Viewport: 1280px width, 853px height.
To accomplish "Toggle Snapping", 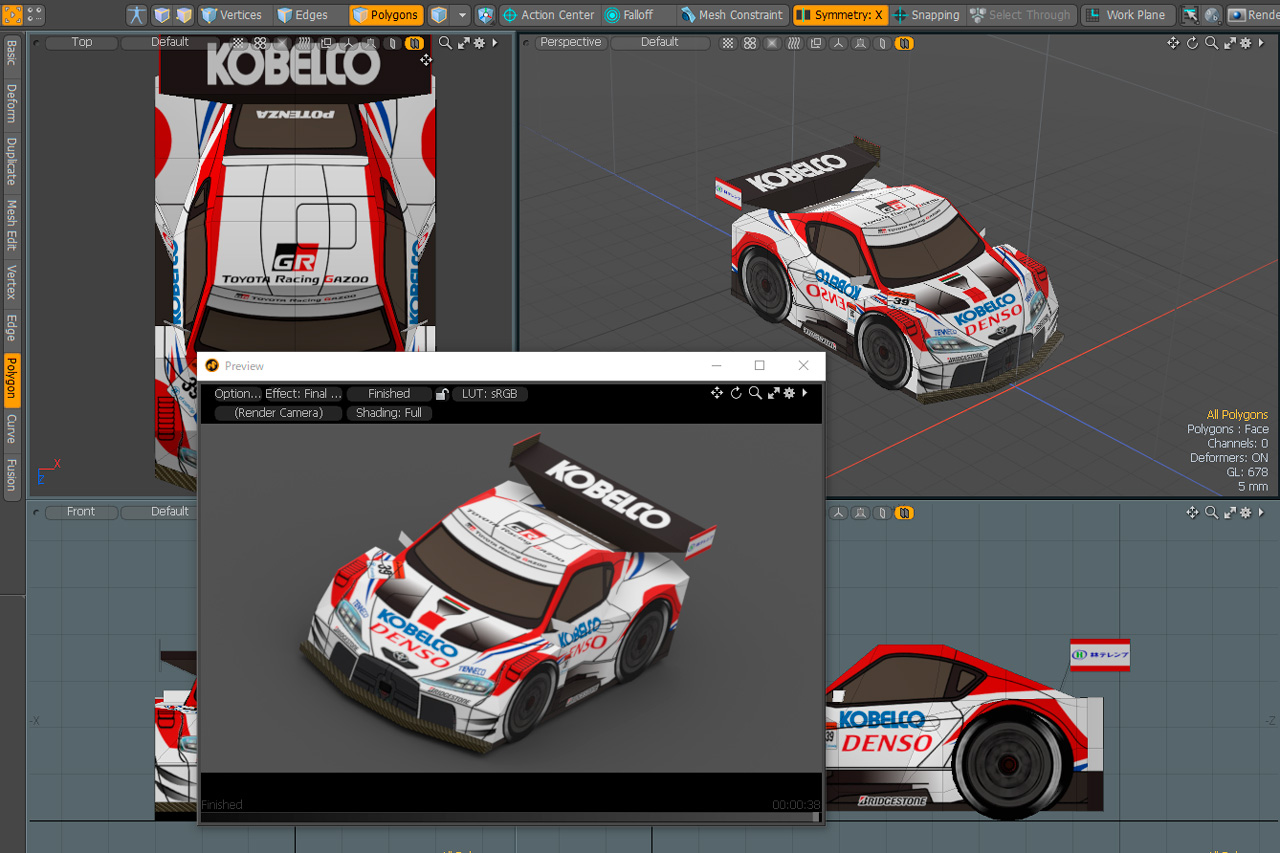I will (926, 15).
